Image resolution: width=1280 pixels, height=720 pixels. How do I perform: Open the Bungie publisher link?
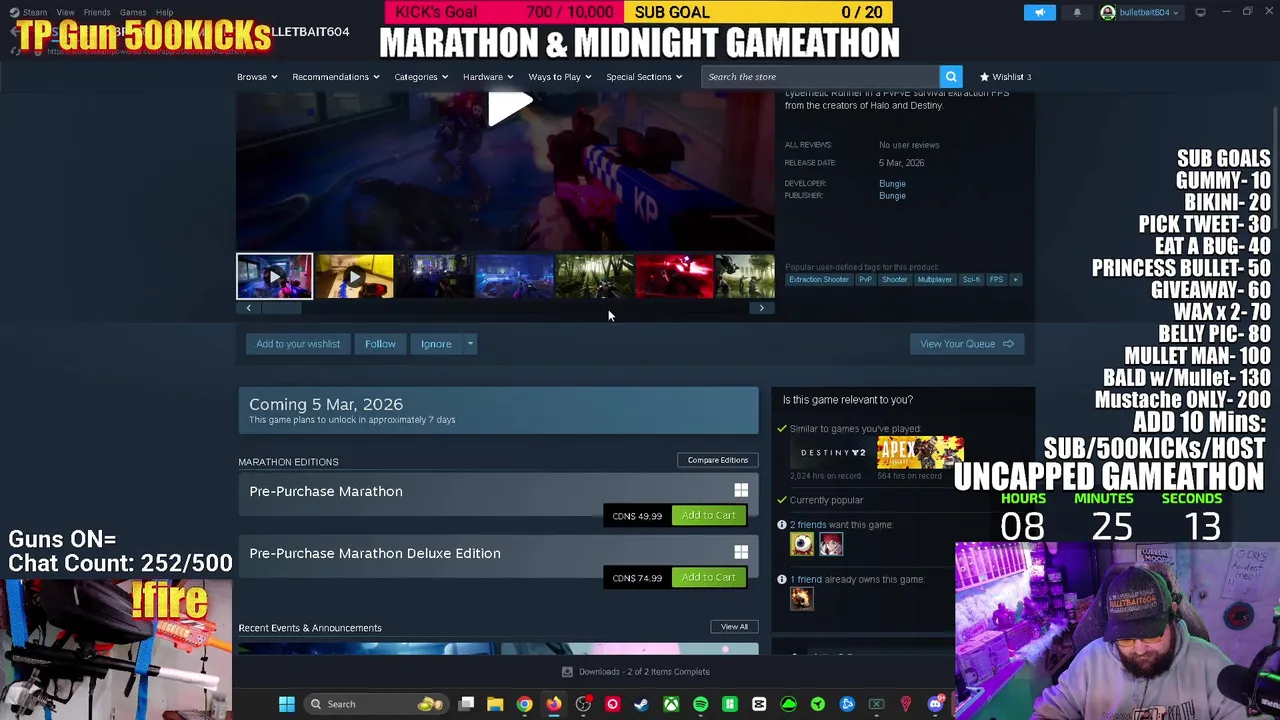tap(892, 196)
